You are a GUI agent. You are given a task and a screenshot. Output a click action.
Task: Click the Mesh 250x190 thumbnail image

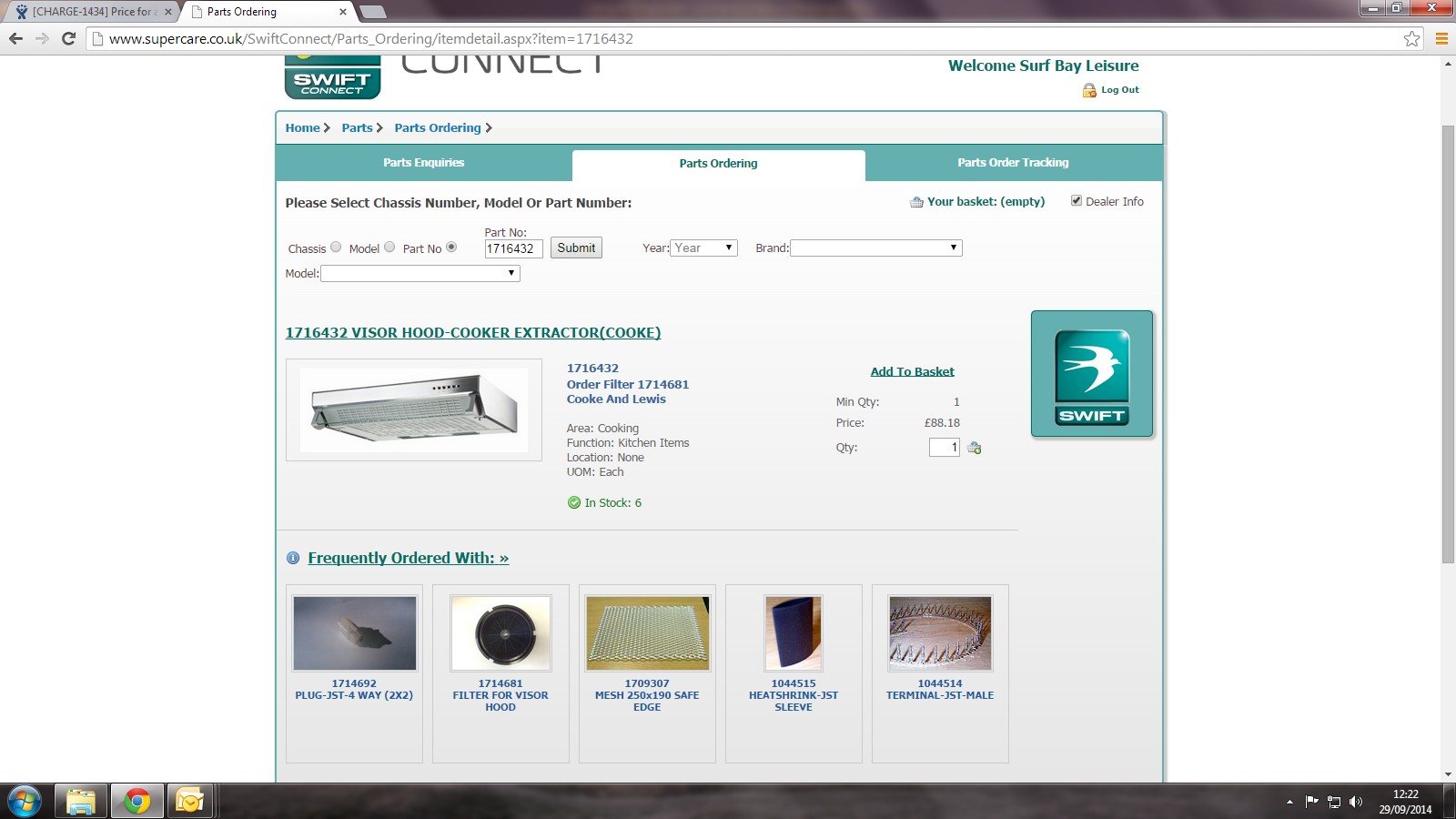pos(647,633)
